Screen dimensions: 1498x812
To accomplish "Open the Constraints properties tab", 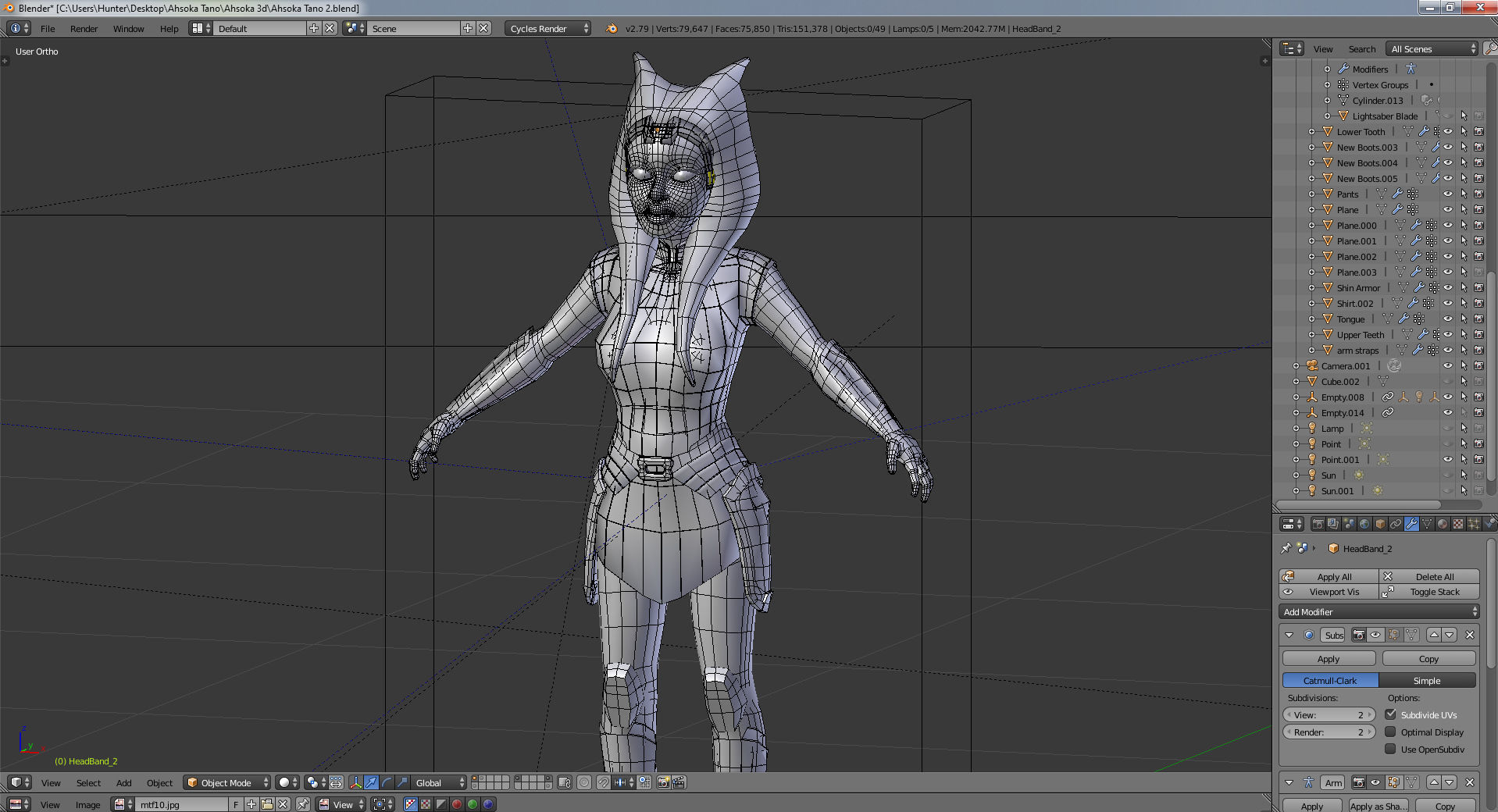I will click(x=1396, y=524).
